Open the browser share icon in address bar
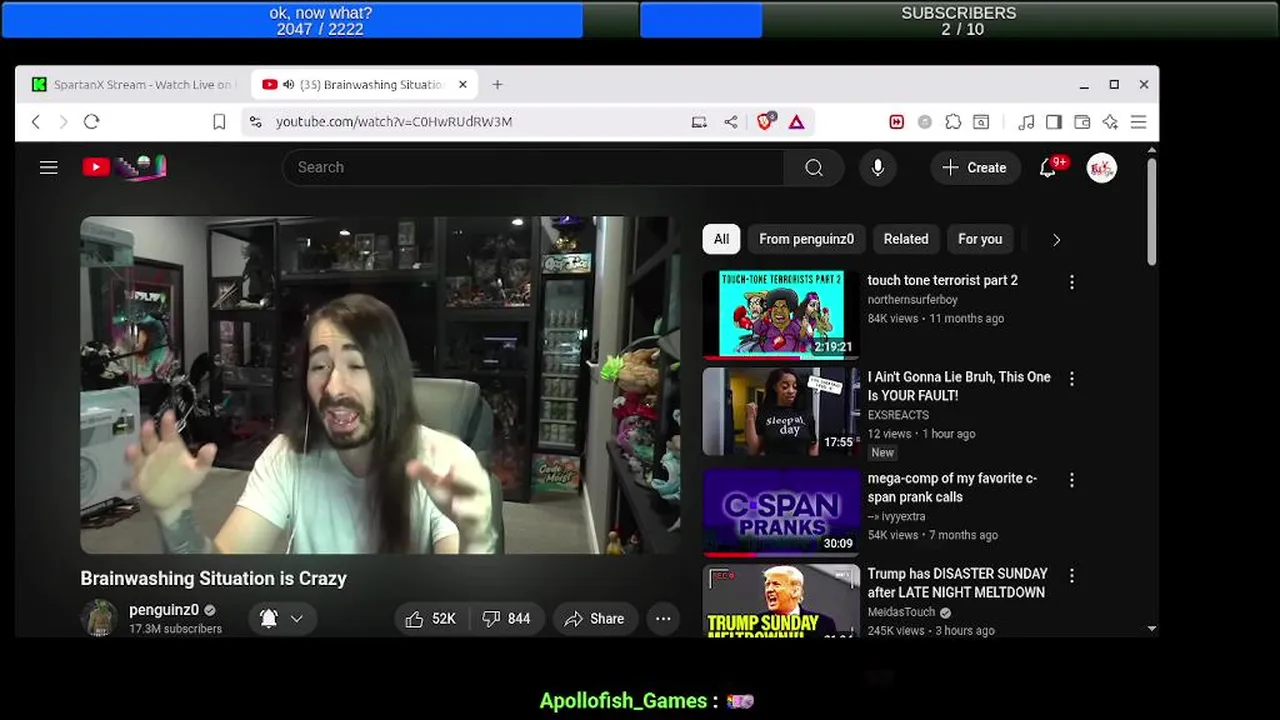1280x720 pixels. (x=731, y=122)
